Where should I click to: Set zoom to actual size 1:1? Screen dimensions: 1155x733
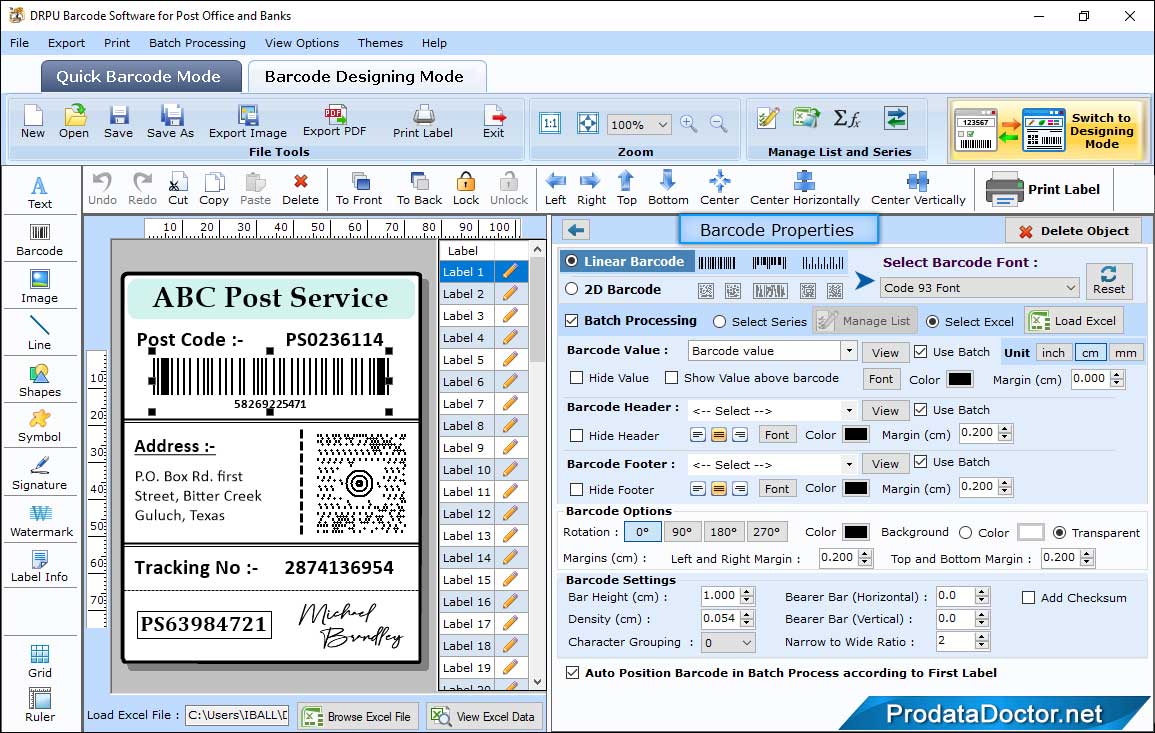click(x=550, y=123)
